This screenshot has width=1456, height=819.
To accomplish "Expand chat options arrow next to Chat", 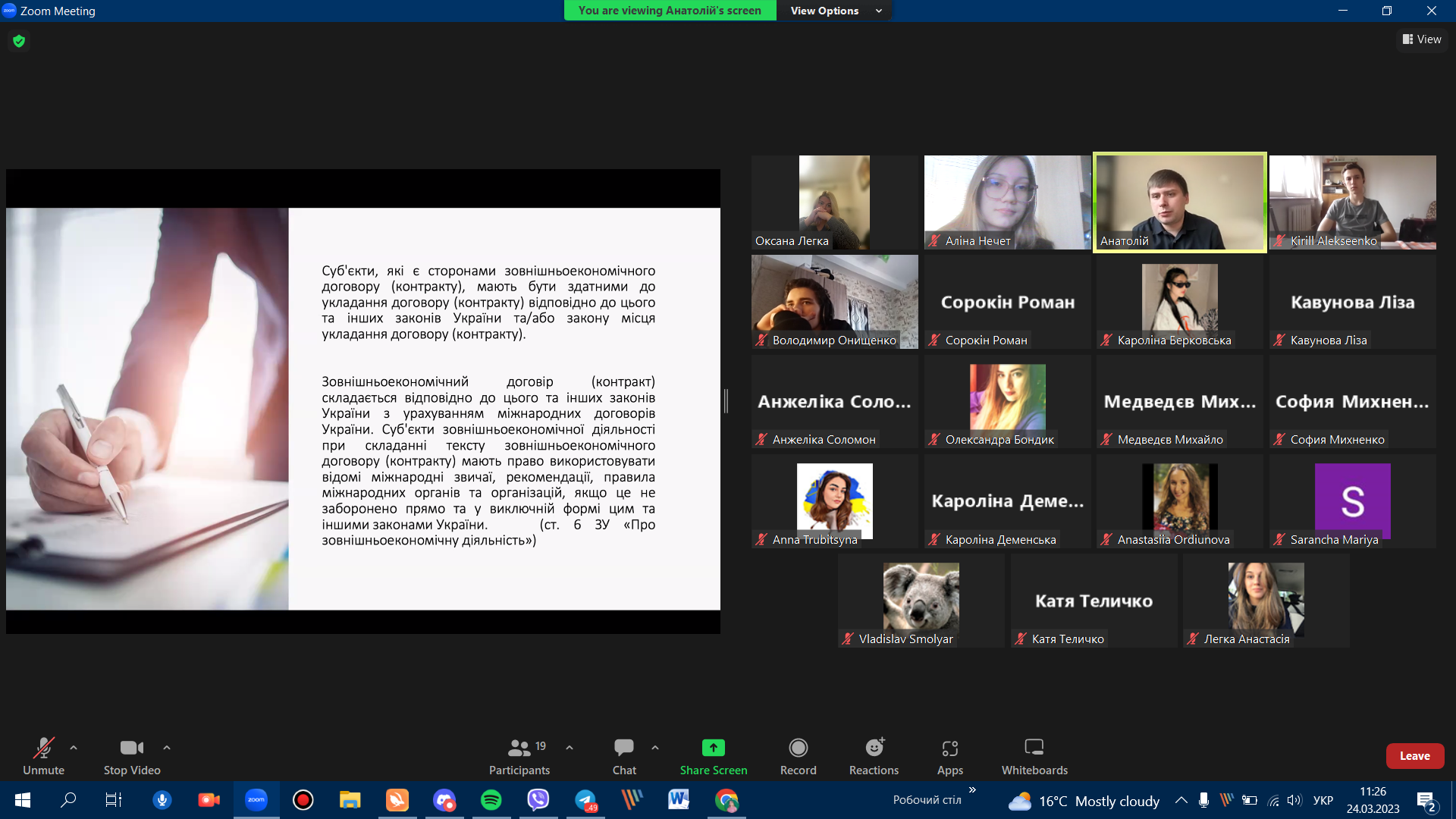I will click(x=655, y=748).
